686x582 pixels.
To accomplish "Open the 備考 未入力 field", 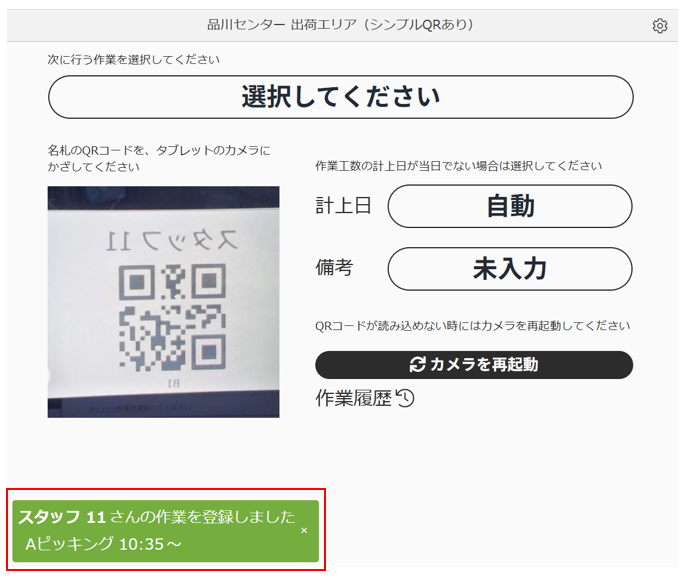I will click(x=510, y=269).
